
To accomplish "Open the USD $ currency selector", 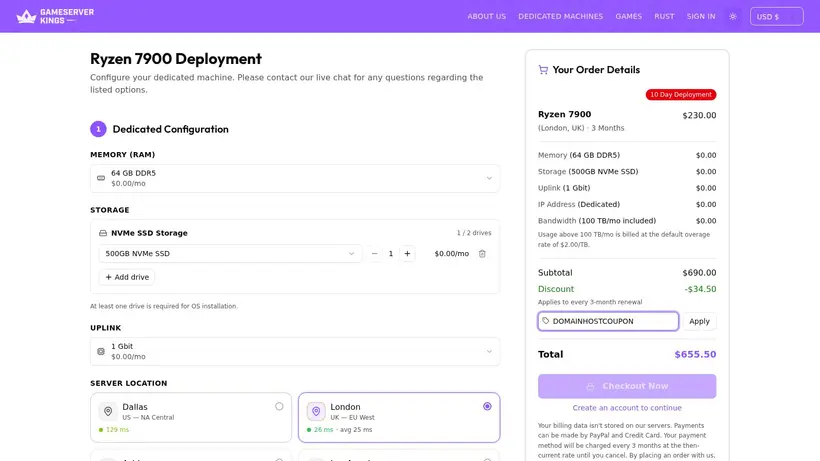I will (x=777, y=16).
